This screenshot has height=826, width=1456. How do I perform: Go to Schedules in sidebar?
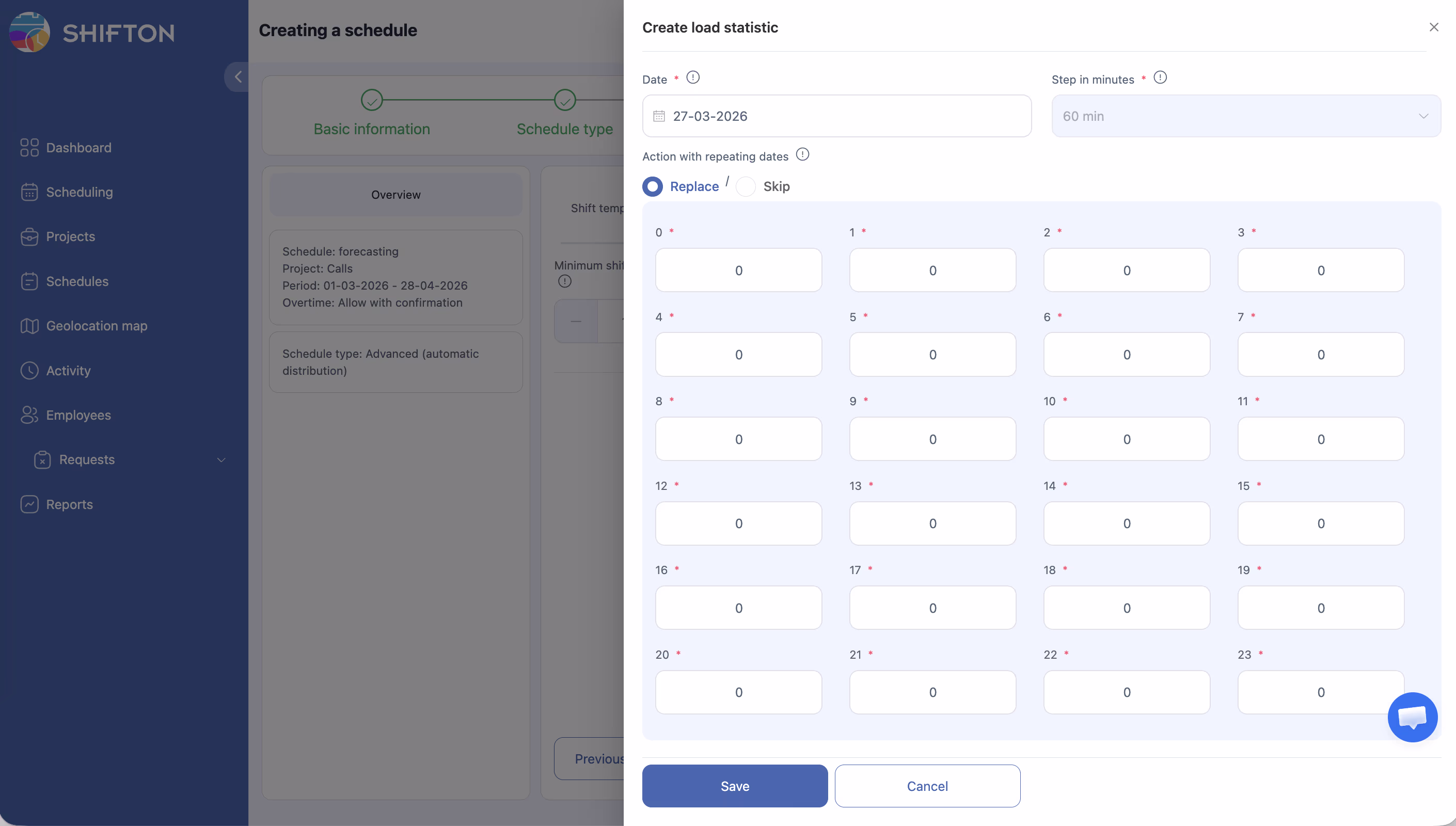tap(77, 281)
